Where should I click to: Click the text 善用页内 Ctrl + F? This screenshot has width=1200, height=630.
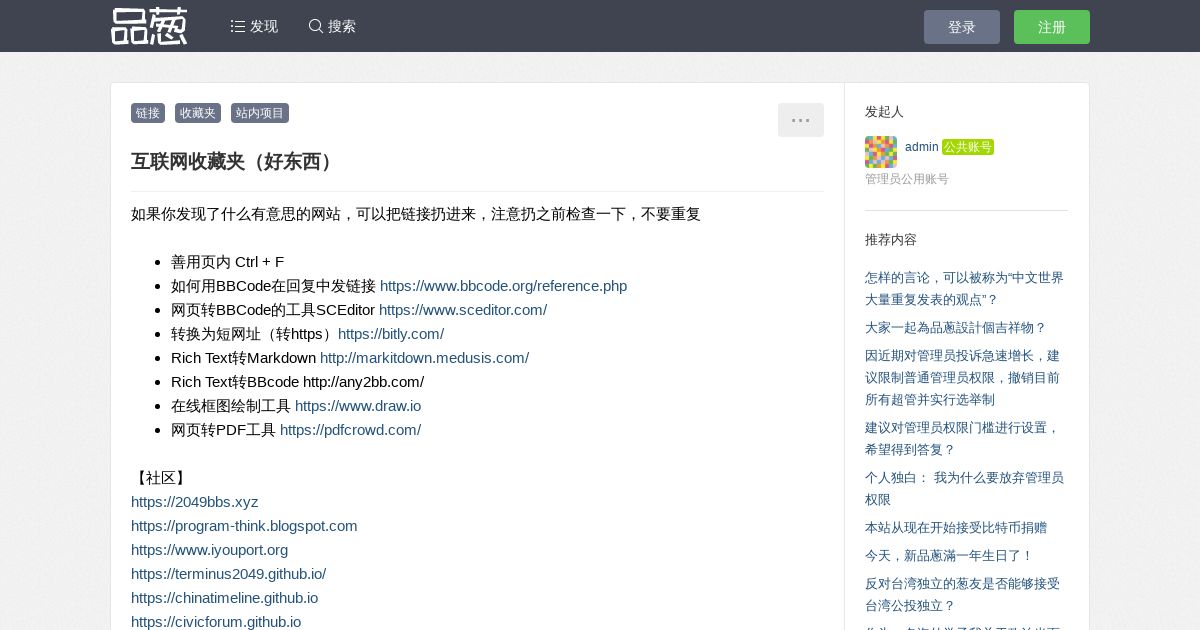tap(228, 262)
